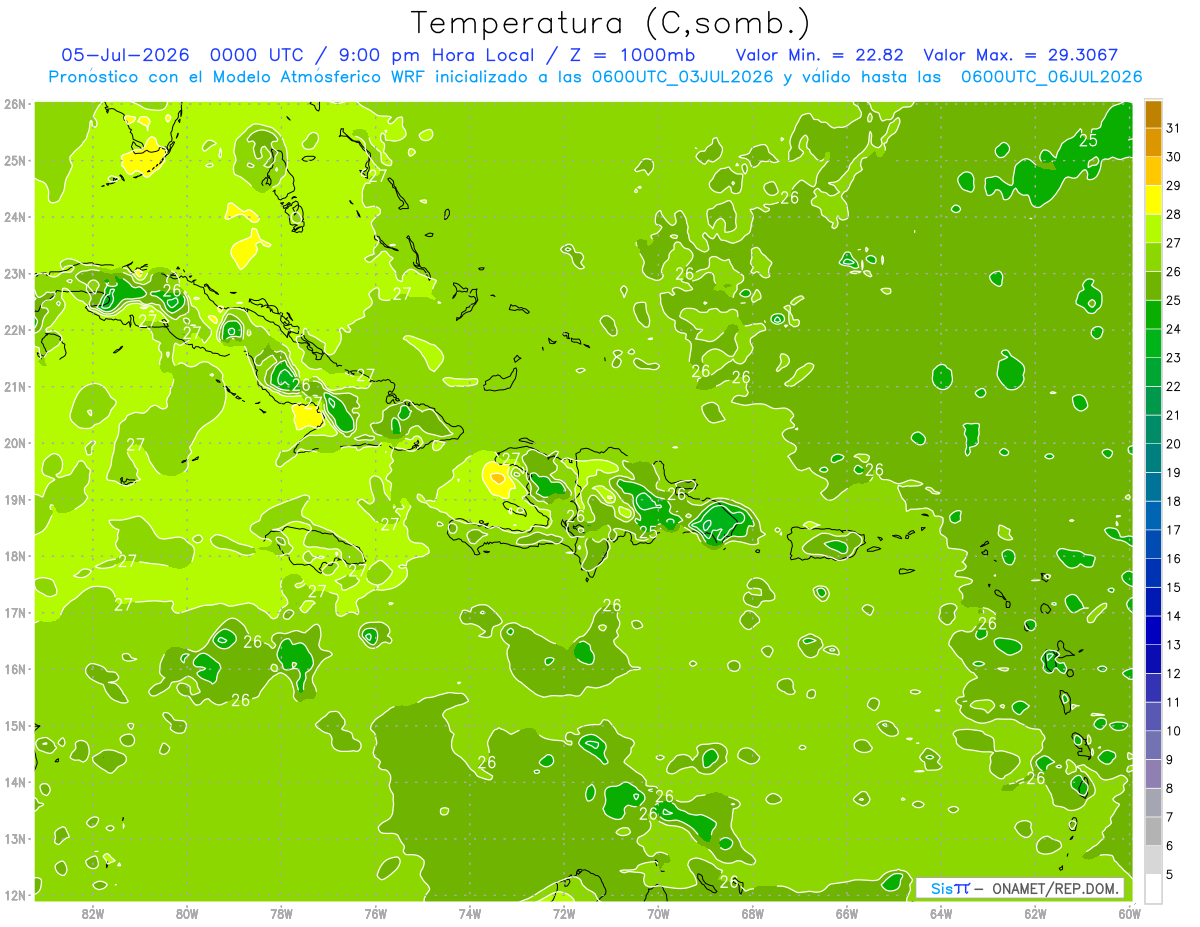Click the "72W" longitude axis label
This screenshot has height=927, width=1200.
(564, 913)
